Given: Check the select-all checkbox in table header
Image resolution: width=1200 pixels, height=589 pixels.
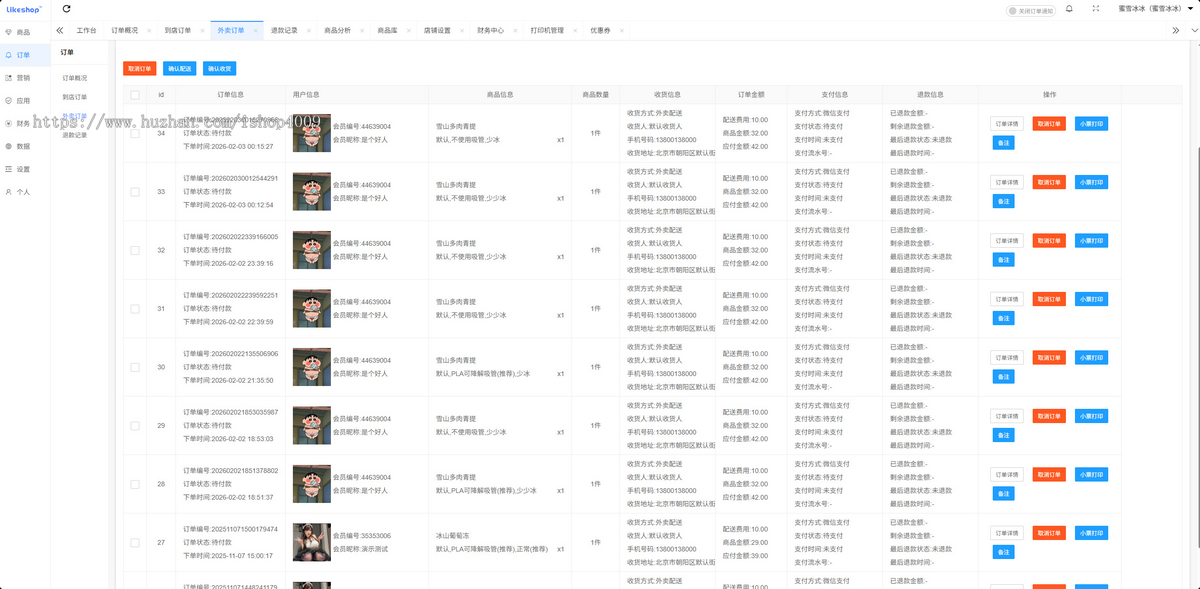Looking at the screenshot, I should [x=134, y=95].
